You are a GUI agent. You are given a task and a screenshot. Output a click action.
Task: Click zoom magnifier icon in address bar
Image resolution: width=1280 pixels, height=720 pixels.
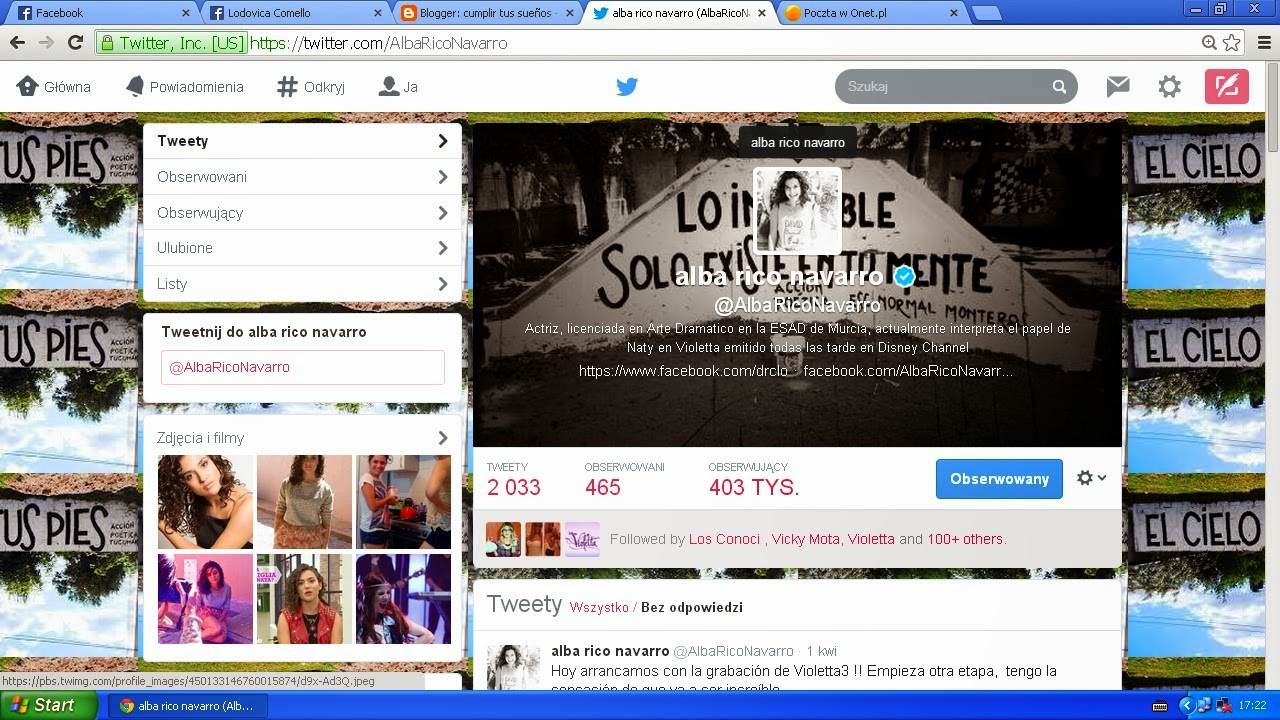pyautogui.click(x=1209, y=43)
